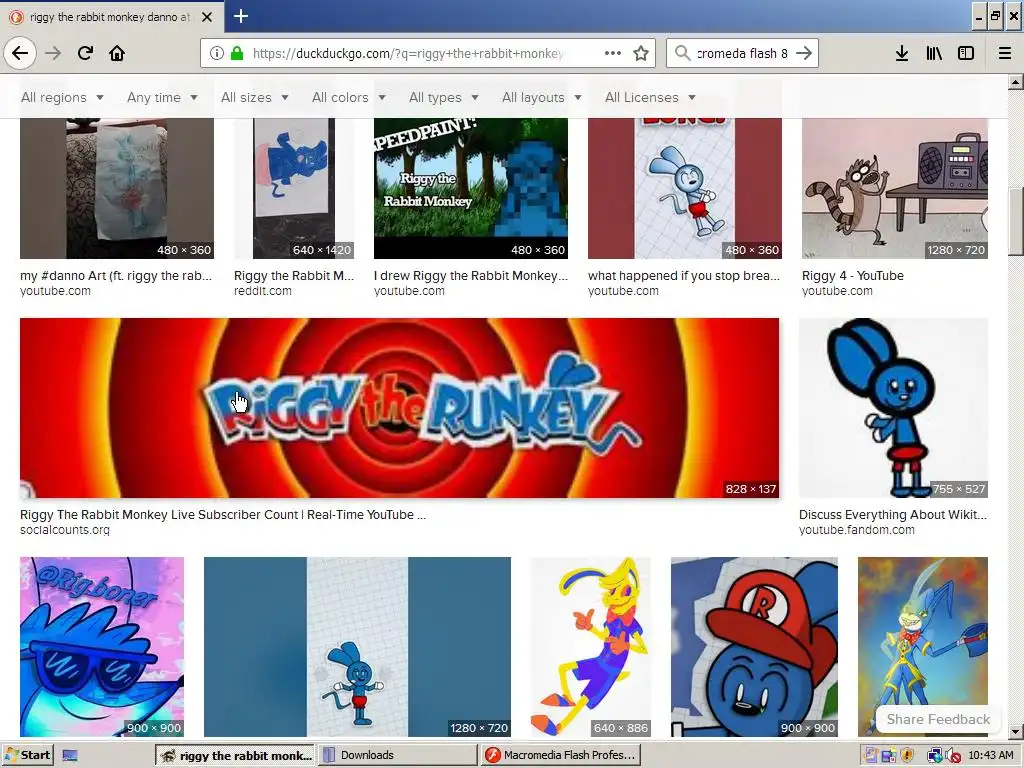Click the browser taskbar button
Image resolution: width=1024 pixels, height=768 pixels.
tap(234, 755)
